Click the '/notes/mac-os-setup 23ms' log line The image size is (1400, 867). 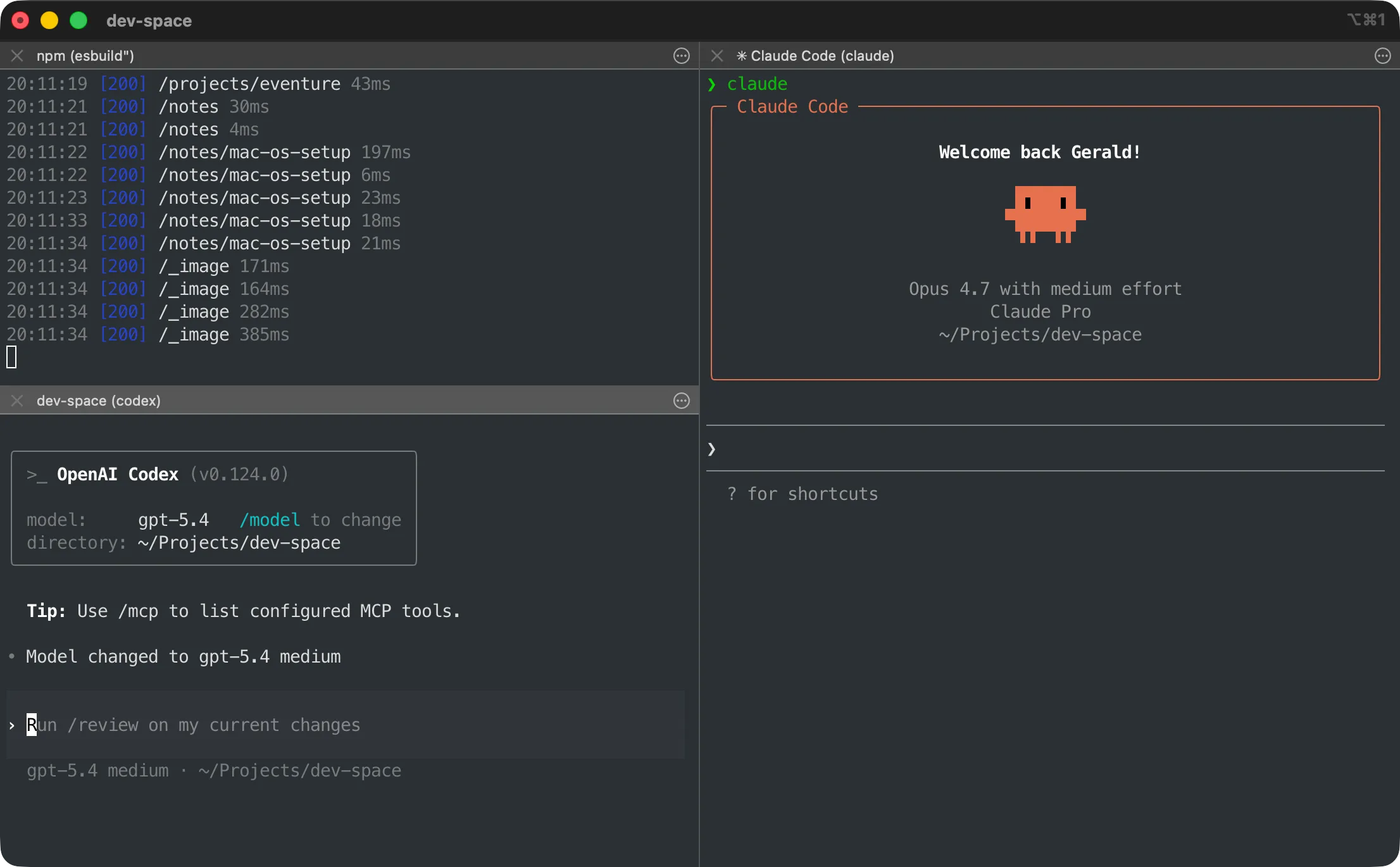coord(204,197)
